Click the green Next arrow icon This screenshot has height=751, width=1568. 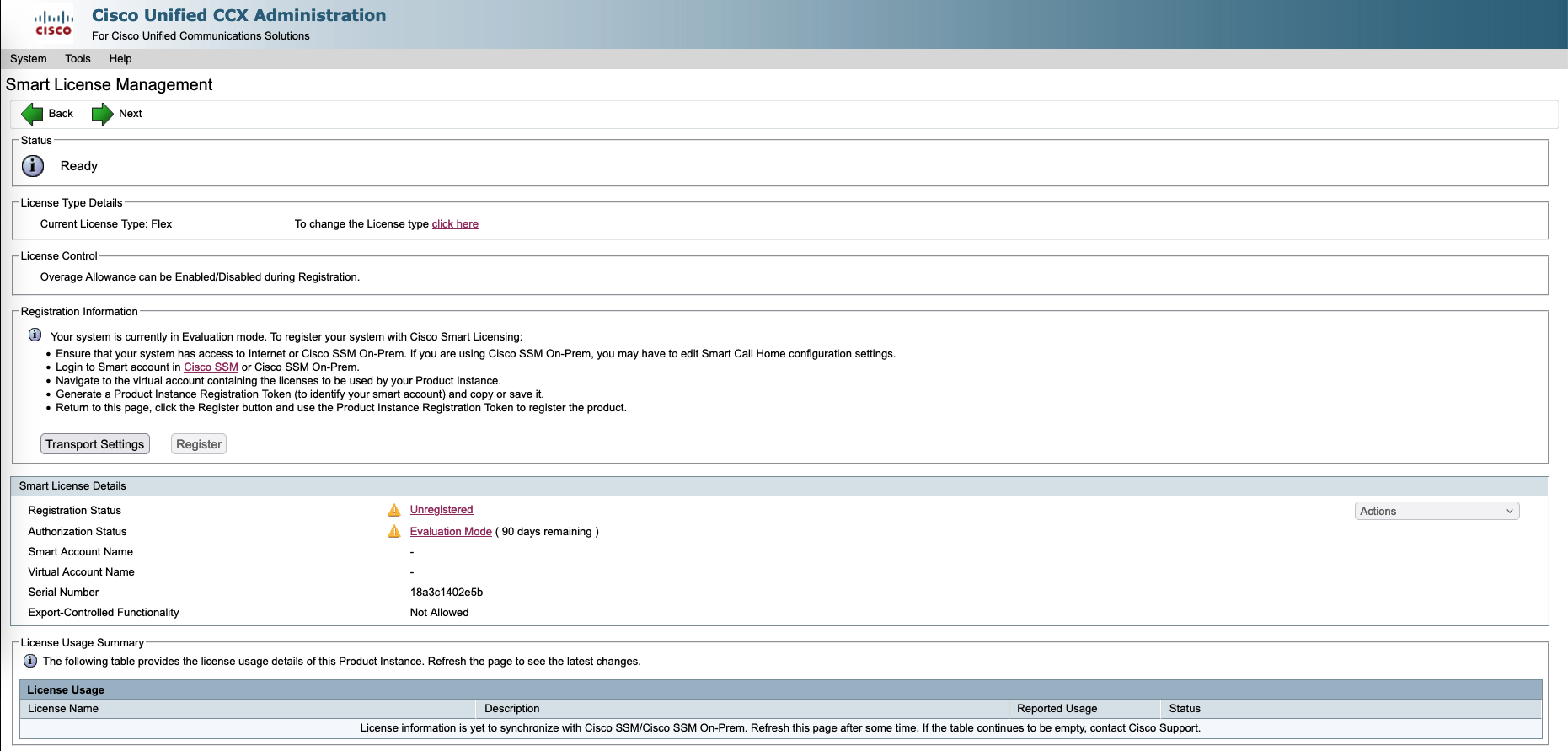click(102, 114)
